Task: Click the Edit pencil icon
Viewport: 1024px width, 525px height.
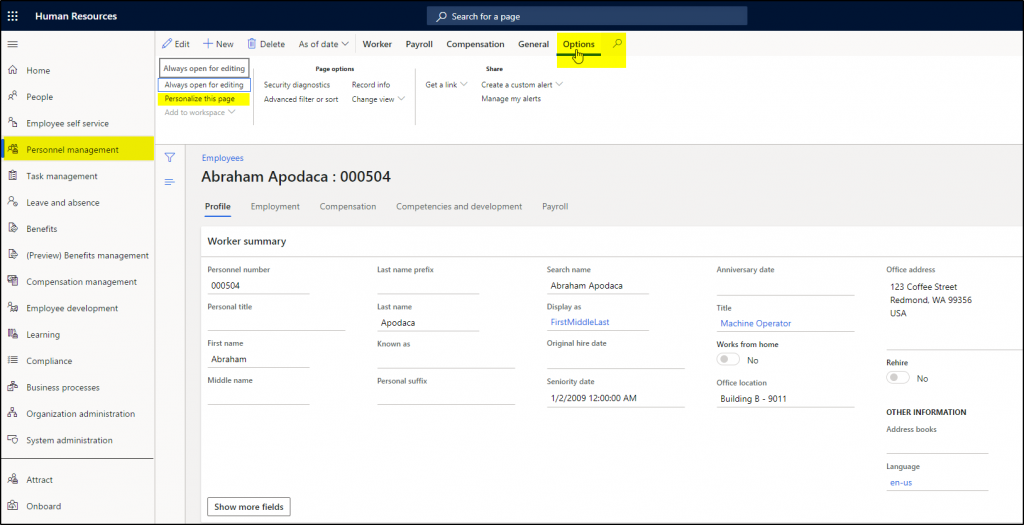Action: coord(168,44)
